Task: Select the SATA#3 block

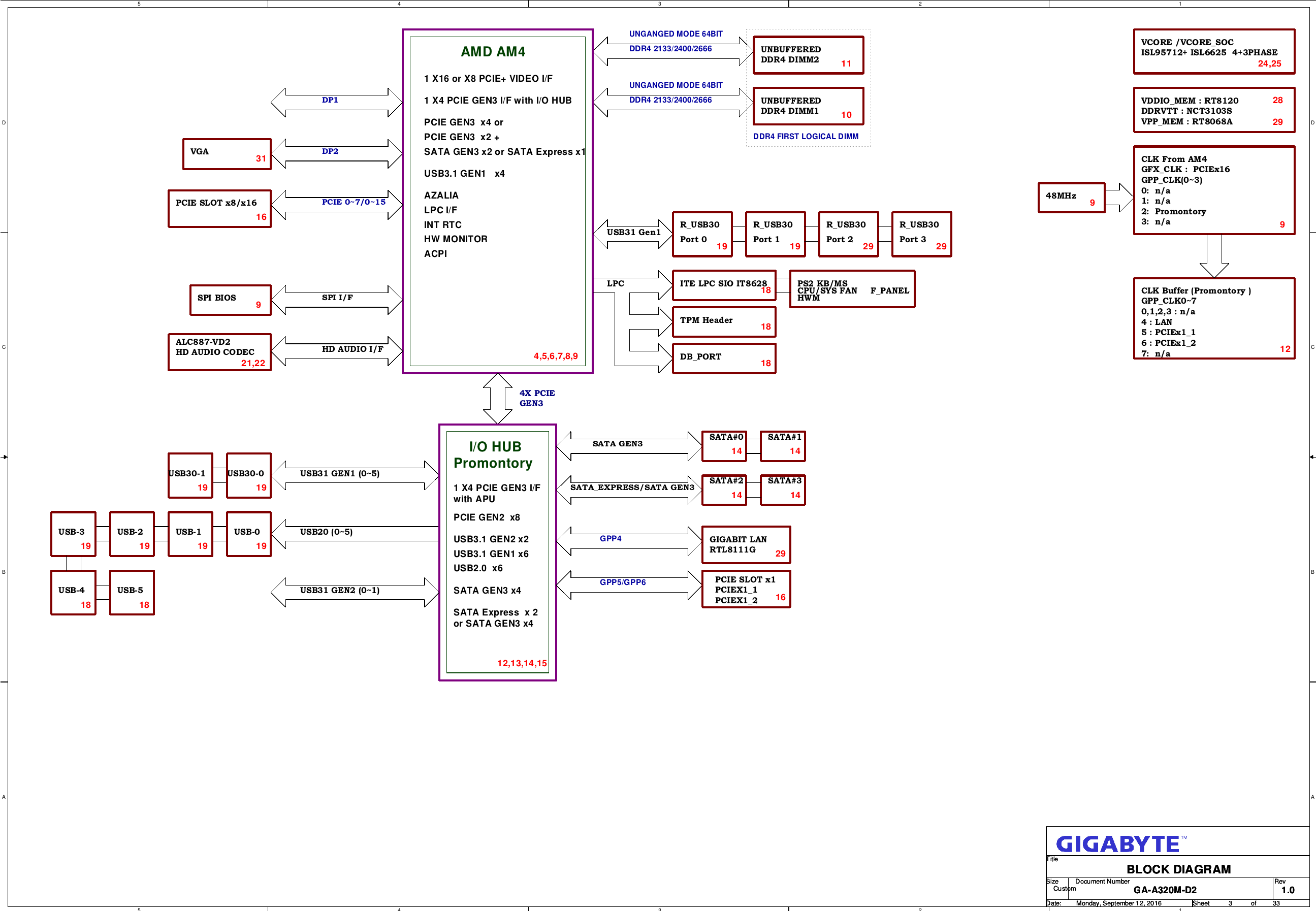Action: click(782, 491)
